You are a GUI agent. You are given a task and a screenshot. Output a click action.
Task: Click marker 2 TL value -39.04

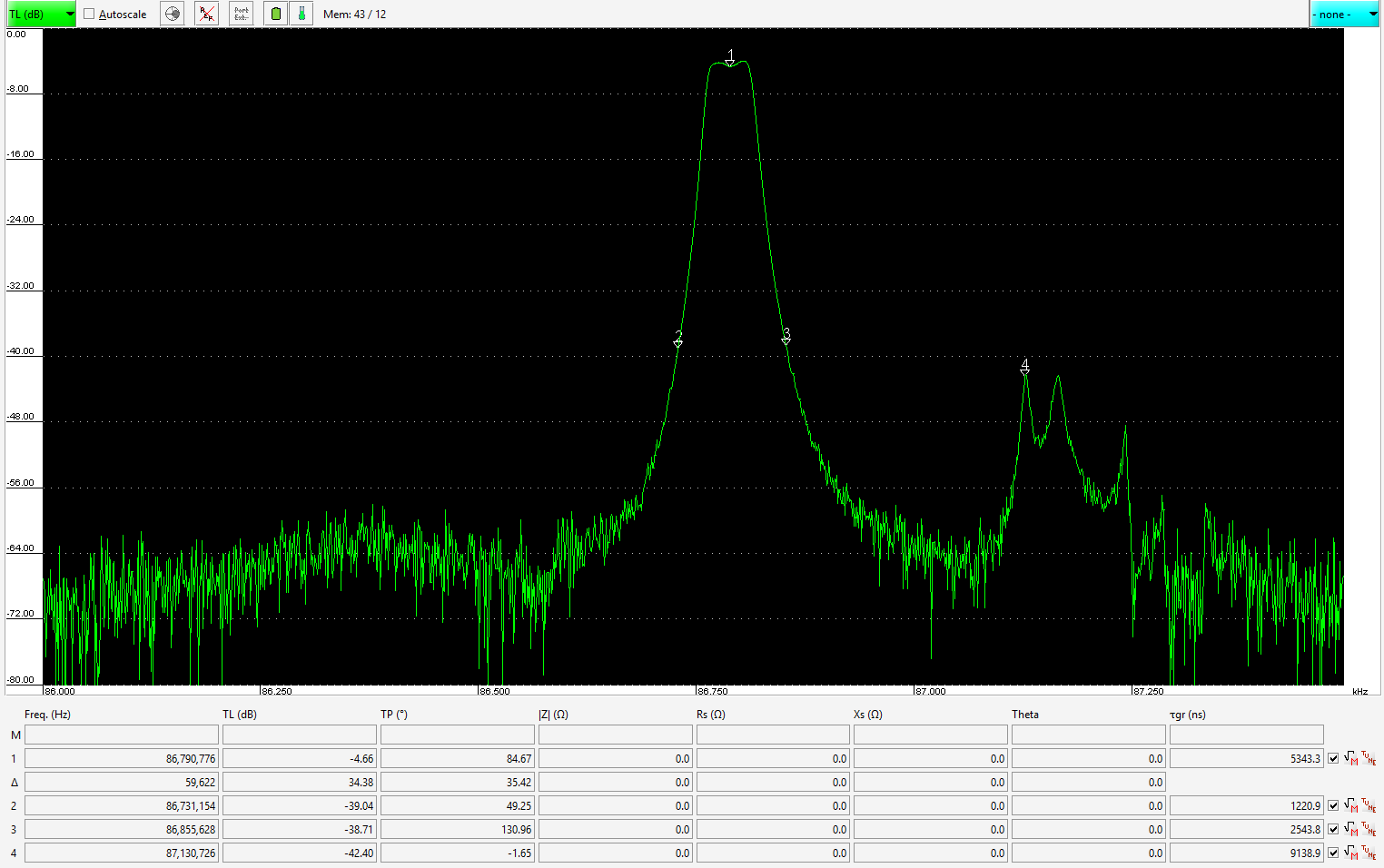300,805
